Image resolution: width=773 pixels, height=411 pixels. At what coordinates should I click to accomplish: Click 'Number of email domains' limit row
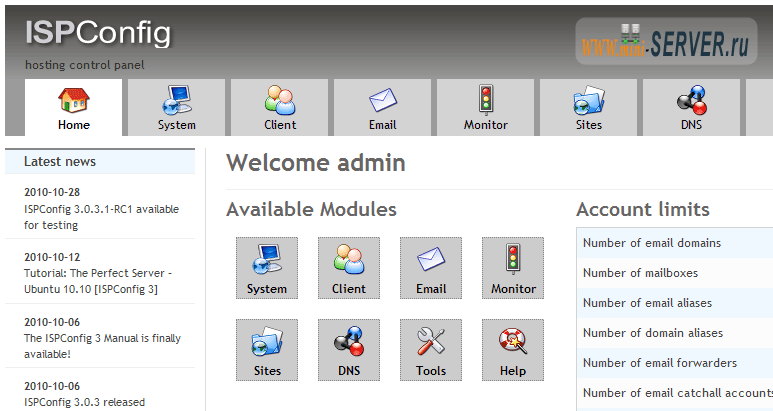pos(675,243)
